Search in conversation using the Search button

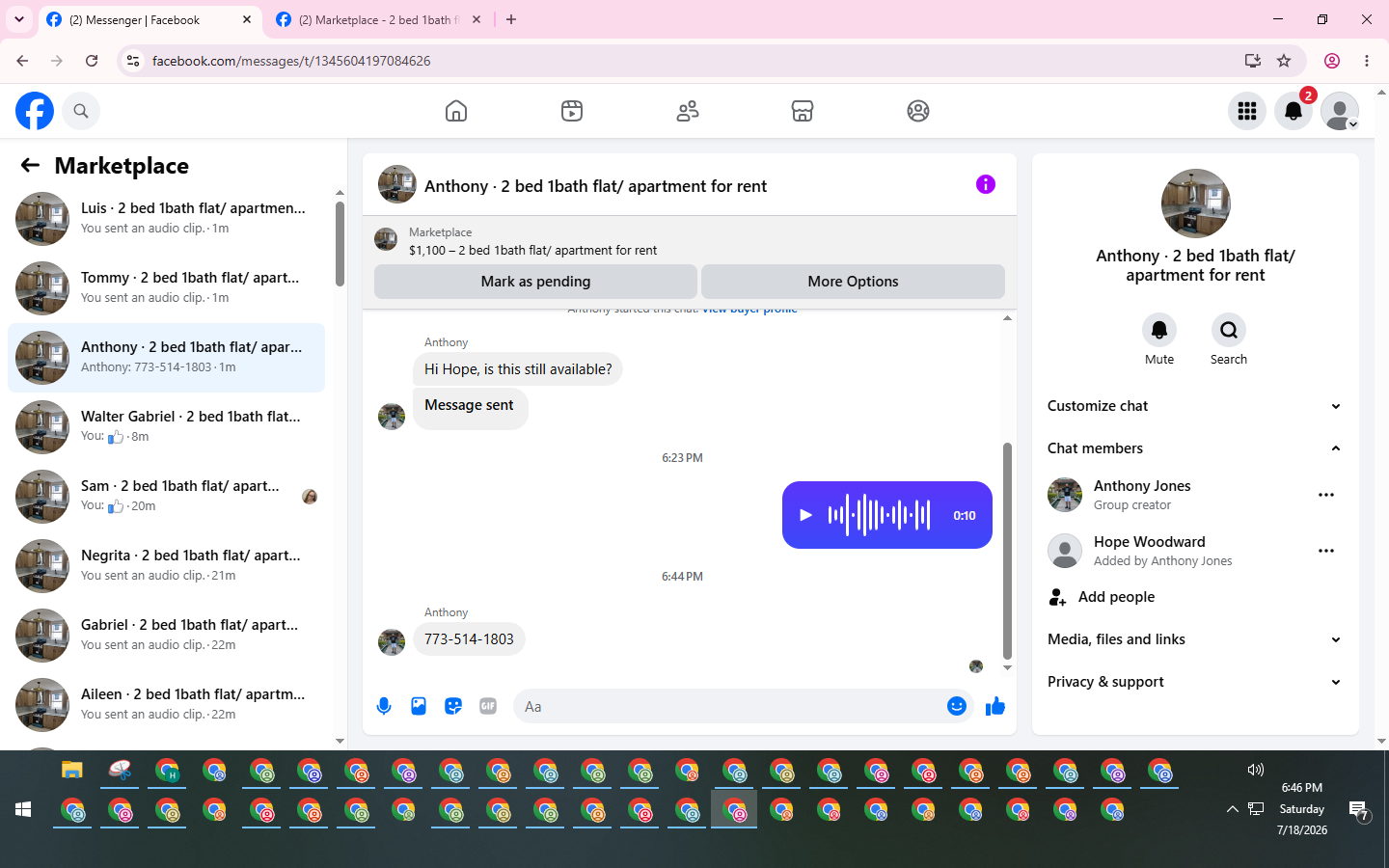tap(1229, 330)
